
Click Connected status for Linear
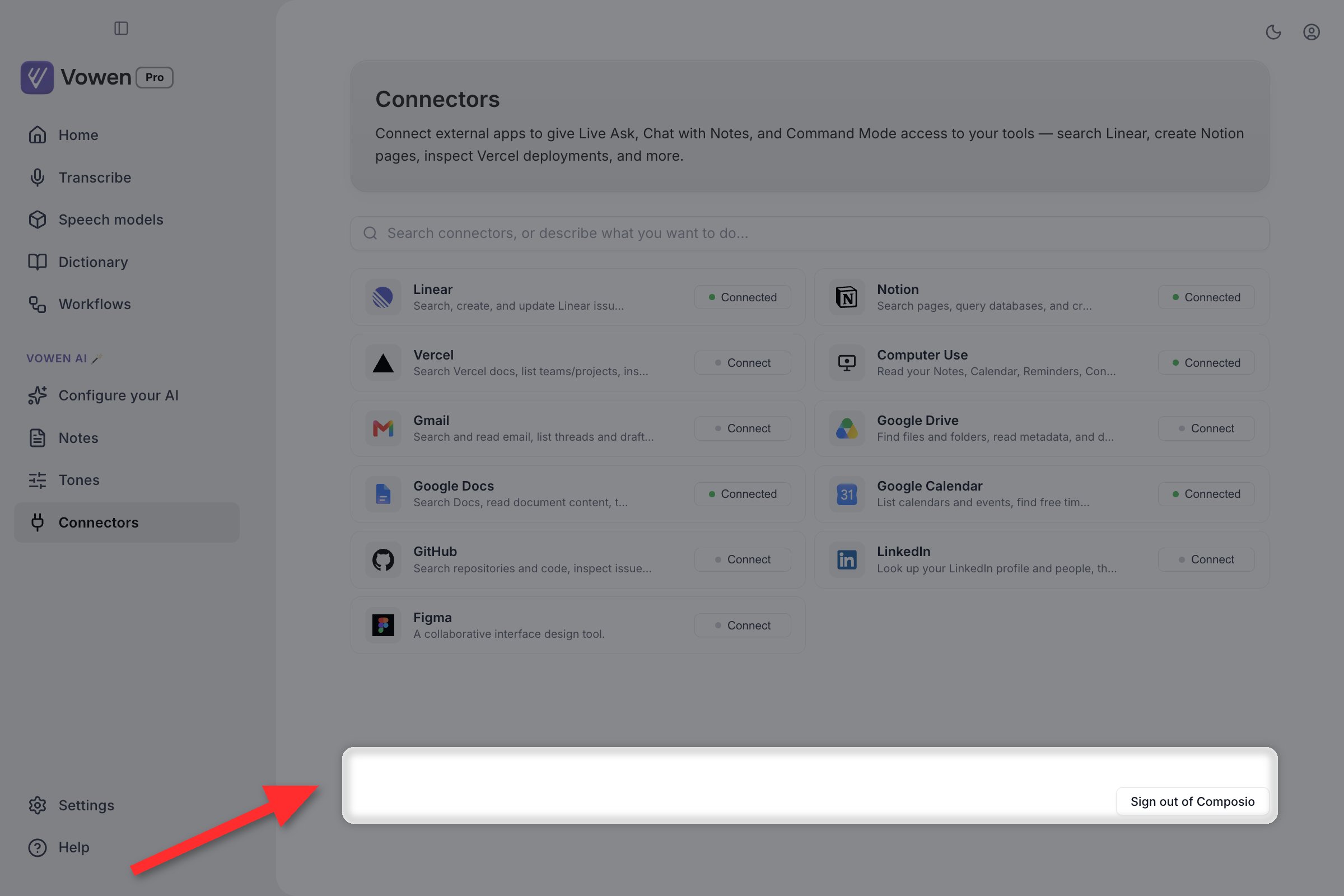click(743, 297)
